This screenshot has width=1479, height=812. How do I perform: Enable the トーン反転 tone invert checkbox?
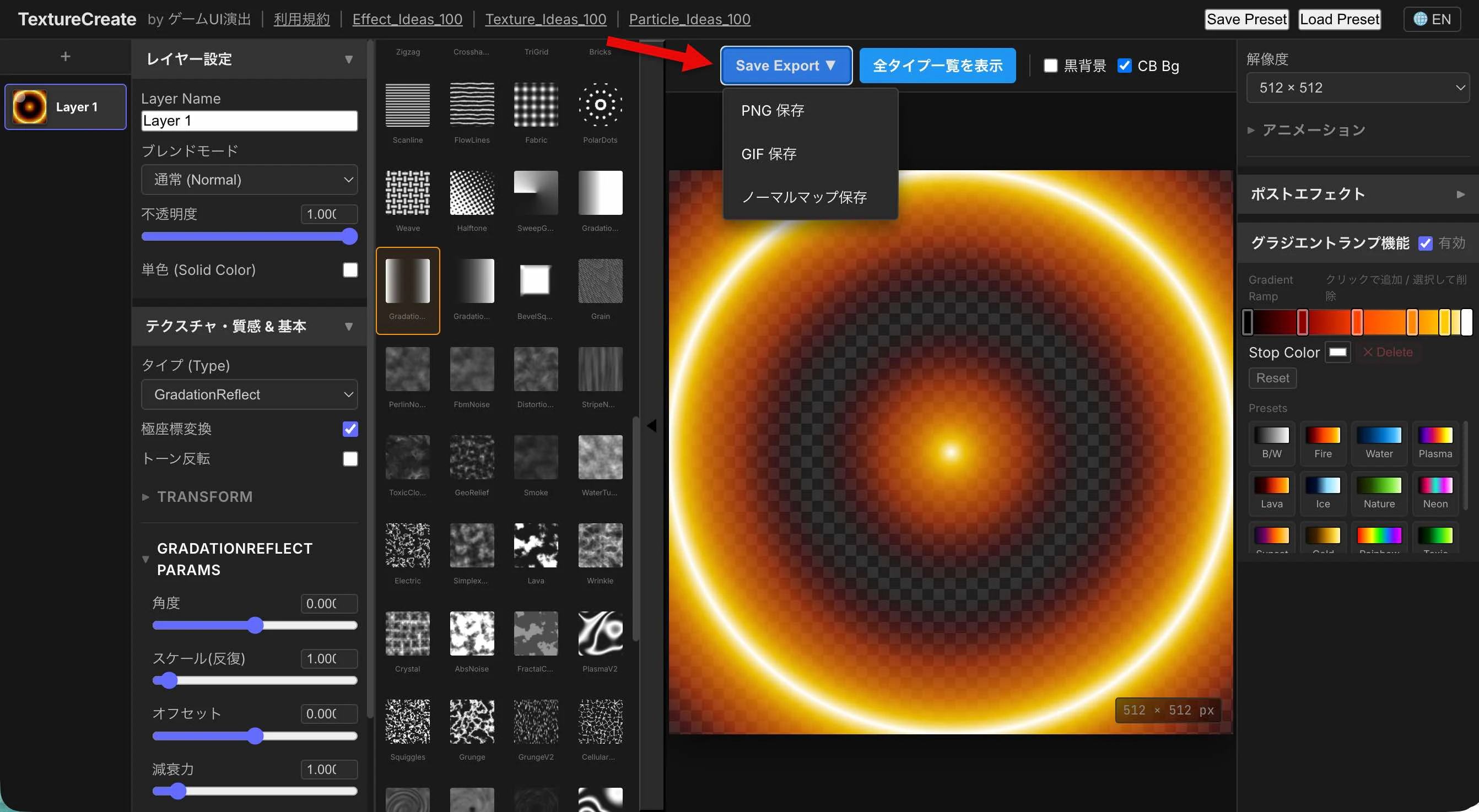click(350, 458)
